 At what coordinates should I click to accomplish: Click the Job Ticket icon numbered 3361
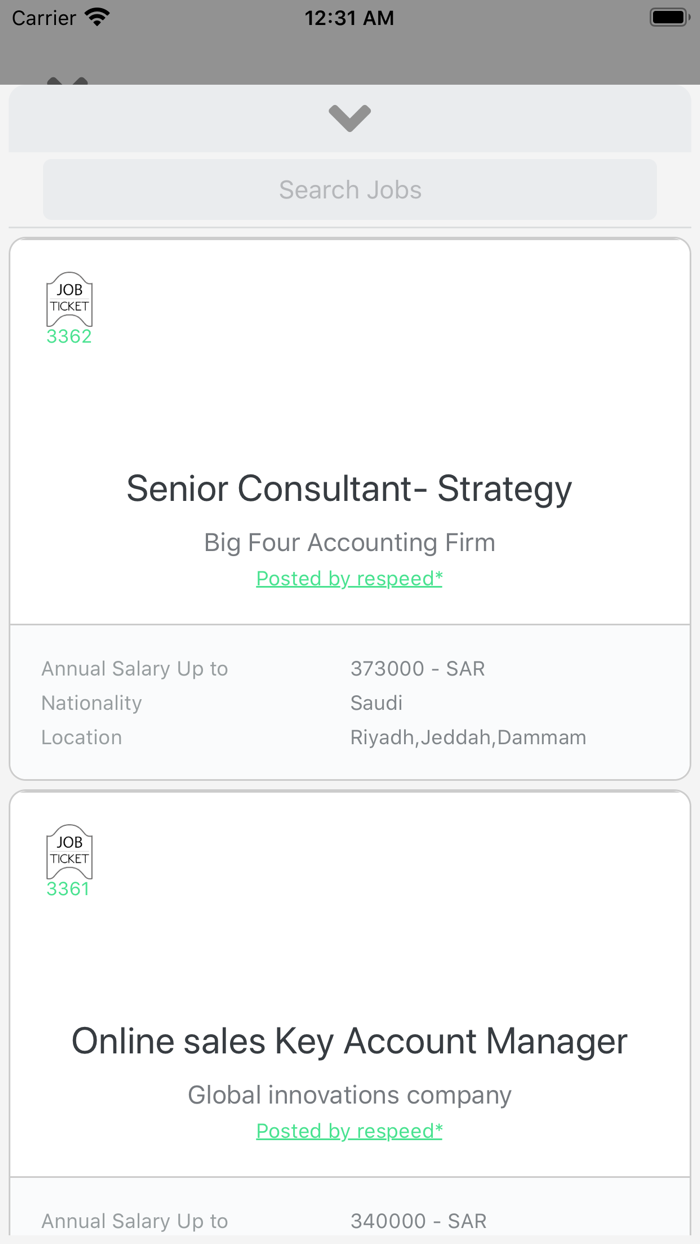tap(69, 852)
